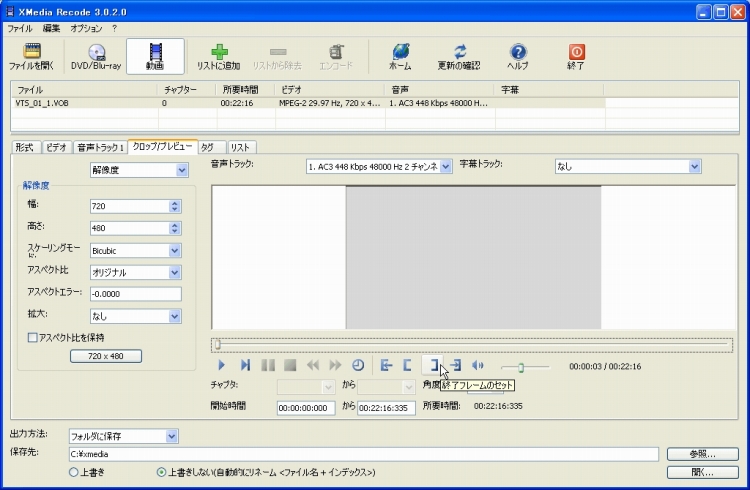Open DVD/Blu-ray disc source
The image size is (750, 490).
click(x=96, y=56)
